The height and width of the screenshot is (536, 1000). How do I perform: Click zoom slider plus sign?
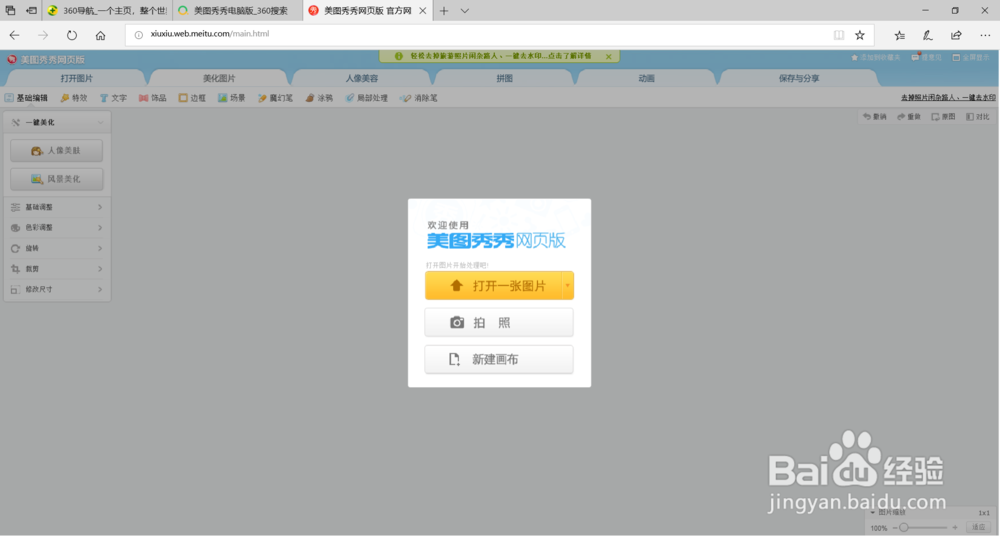pyautogui.click(x=955, y=527)
